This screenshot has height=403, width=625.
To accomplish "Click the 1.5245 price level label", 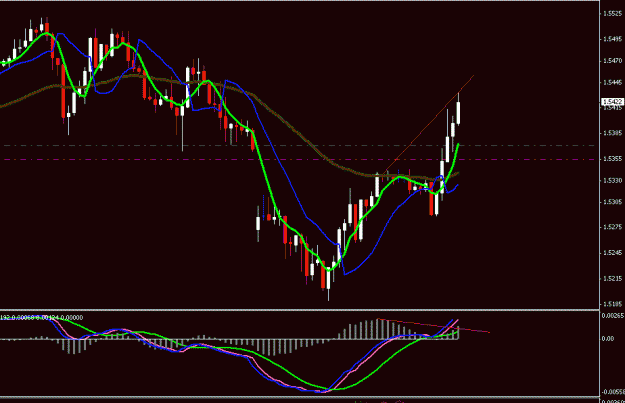I will point(613,253).
